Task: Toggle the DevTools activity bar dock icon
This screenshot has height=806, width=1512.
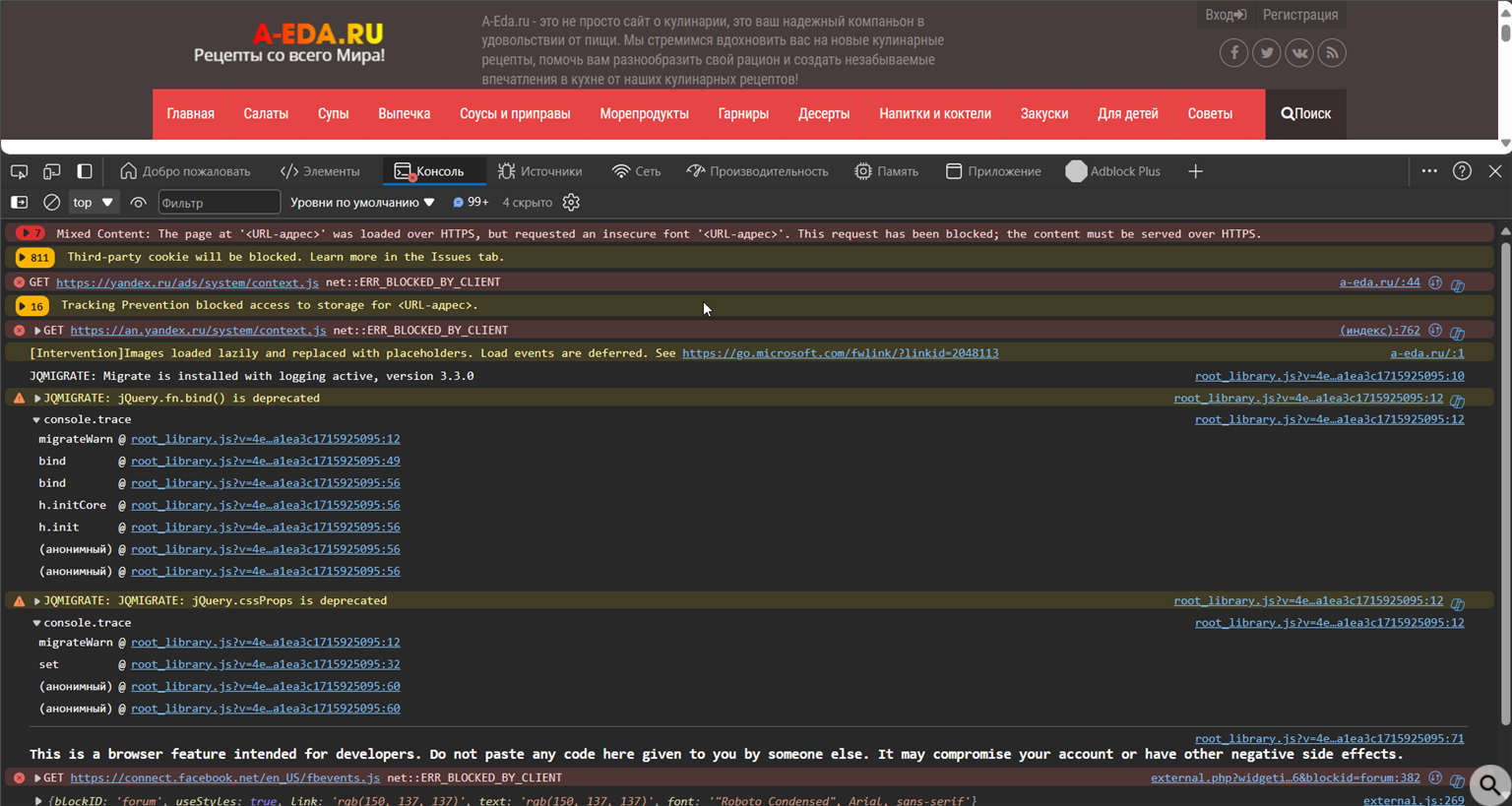Action: pyautogui.click(x=85, y=171)
